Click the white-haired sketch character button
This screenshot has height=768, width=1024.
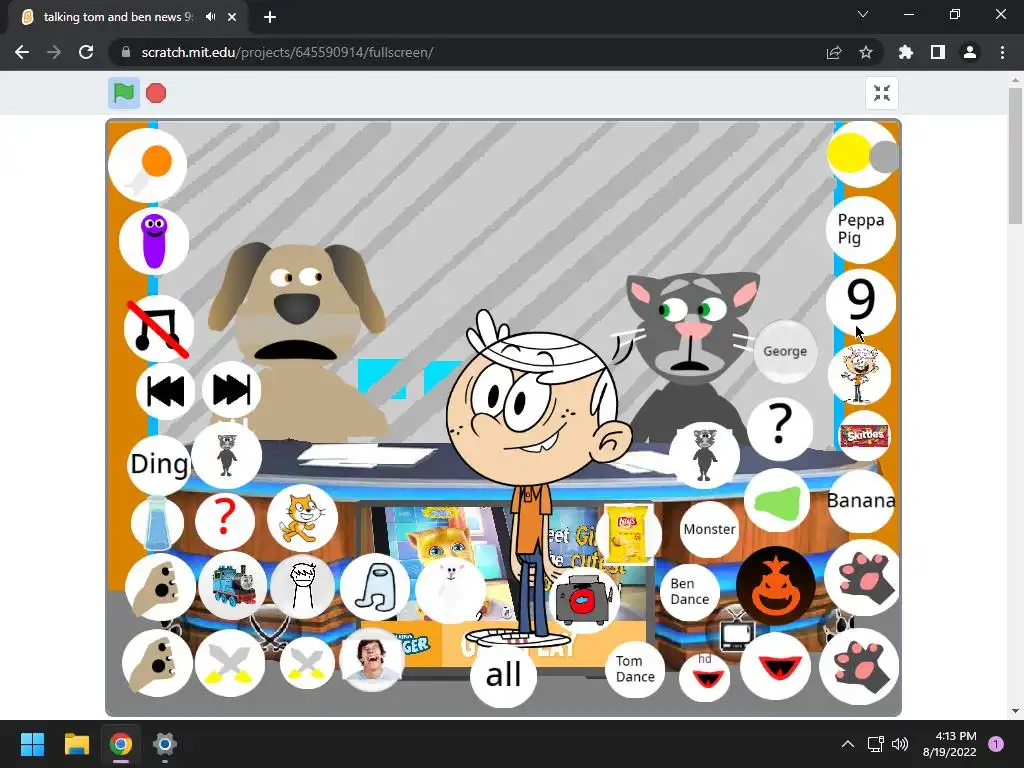click(302, 586)
